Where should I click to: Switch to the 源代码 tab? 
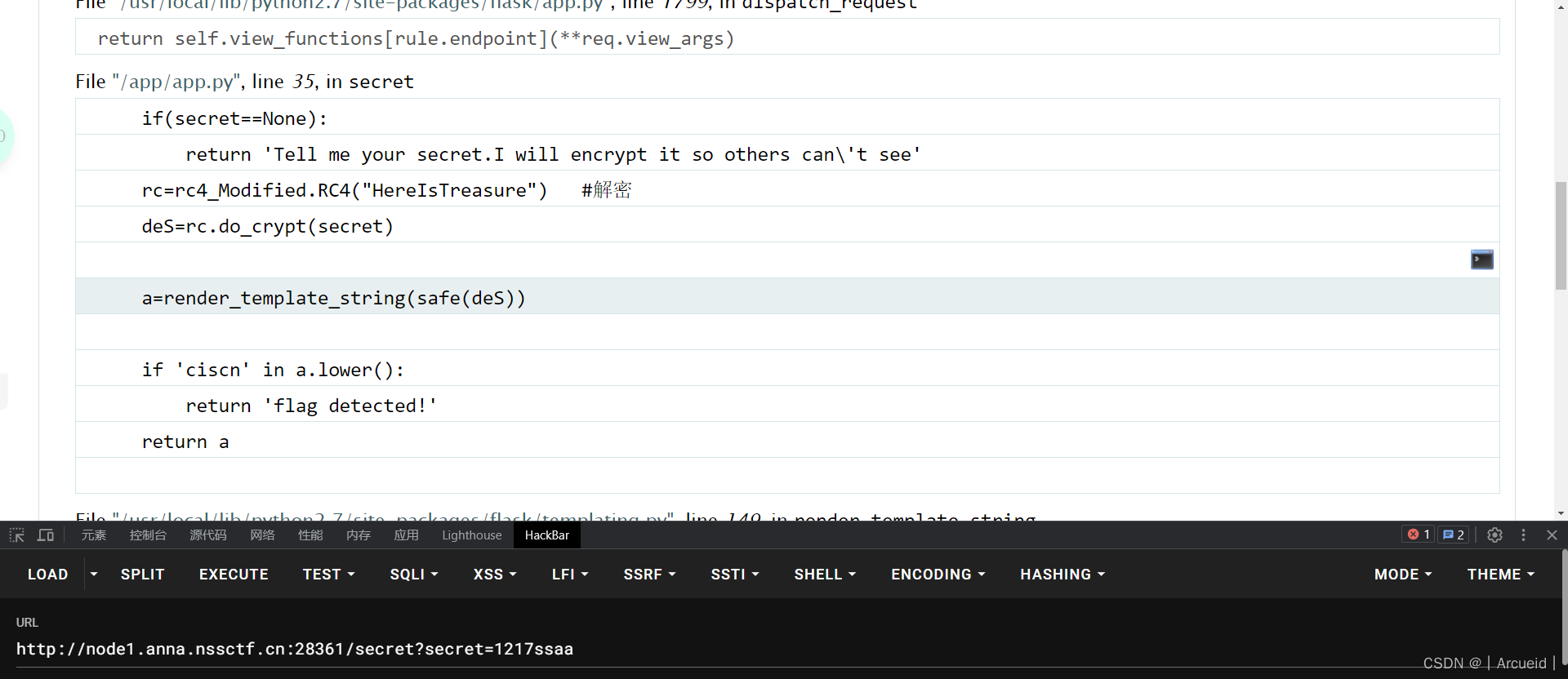pos(208,535)
